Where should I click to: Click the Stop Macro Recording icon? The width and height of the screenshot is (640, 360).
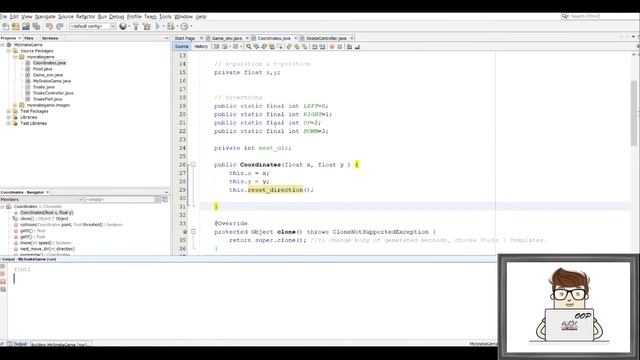tap(340, 47)
